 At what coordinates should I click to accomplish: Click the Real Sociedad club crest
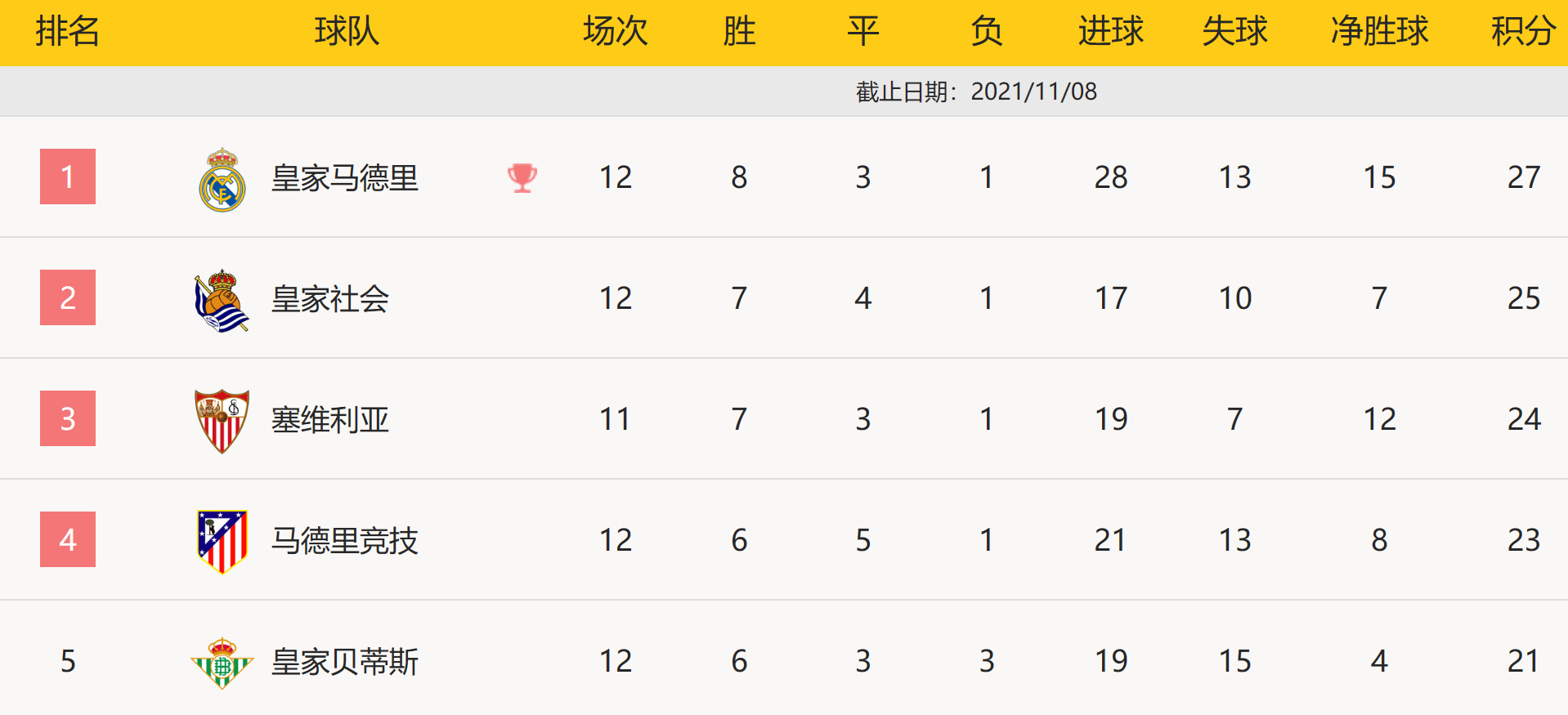(222, 301)
